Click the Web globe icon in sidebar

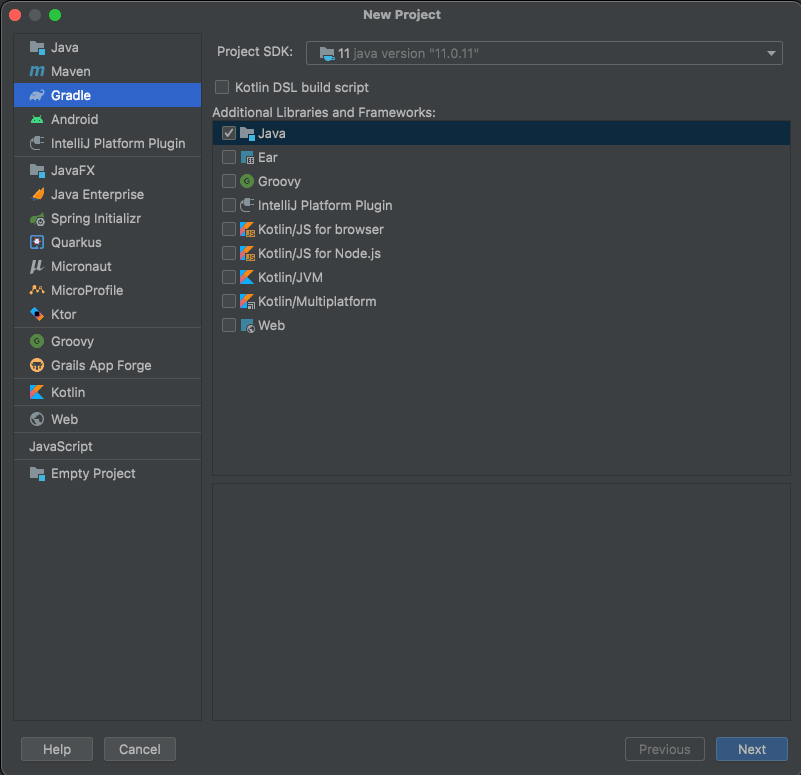pyautogui.click(x=37, y=419)
